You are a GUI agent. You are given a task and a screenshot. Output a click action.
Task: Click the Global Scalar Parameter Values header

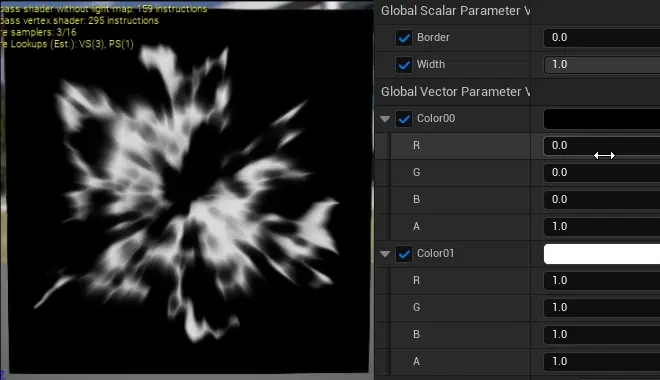(x=455, y=11)
